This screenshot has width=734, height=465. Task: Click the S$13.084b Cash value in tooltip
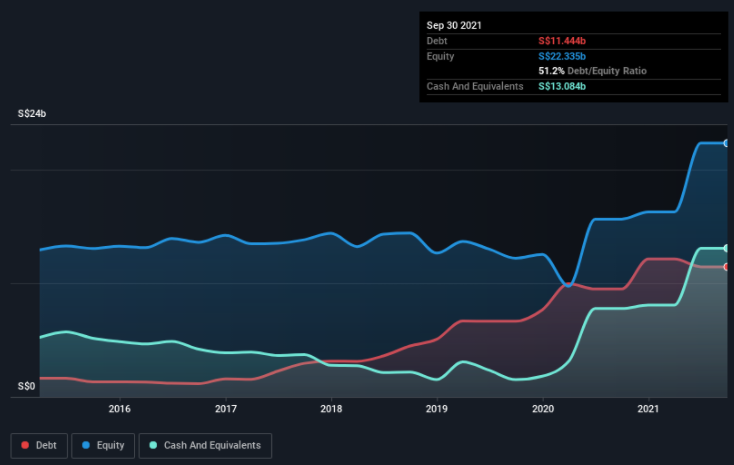568,87
